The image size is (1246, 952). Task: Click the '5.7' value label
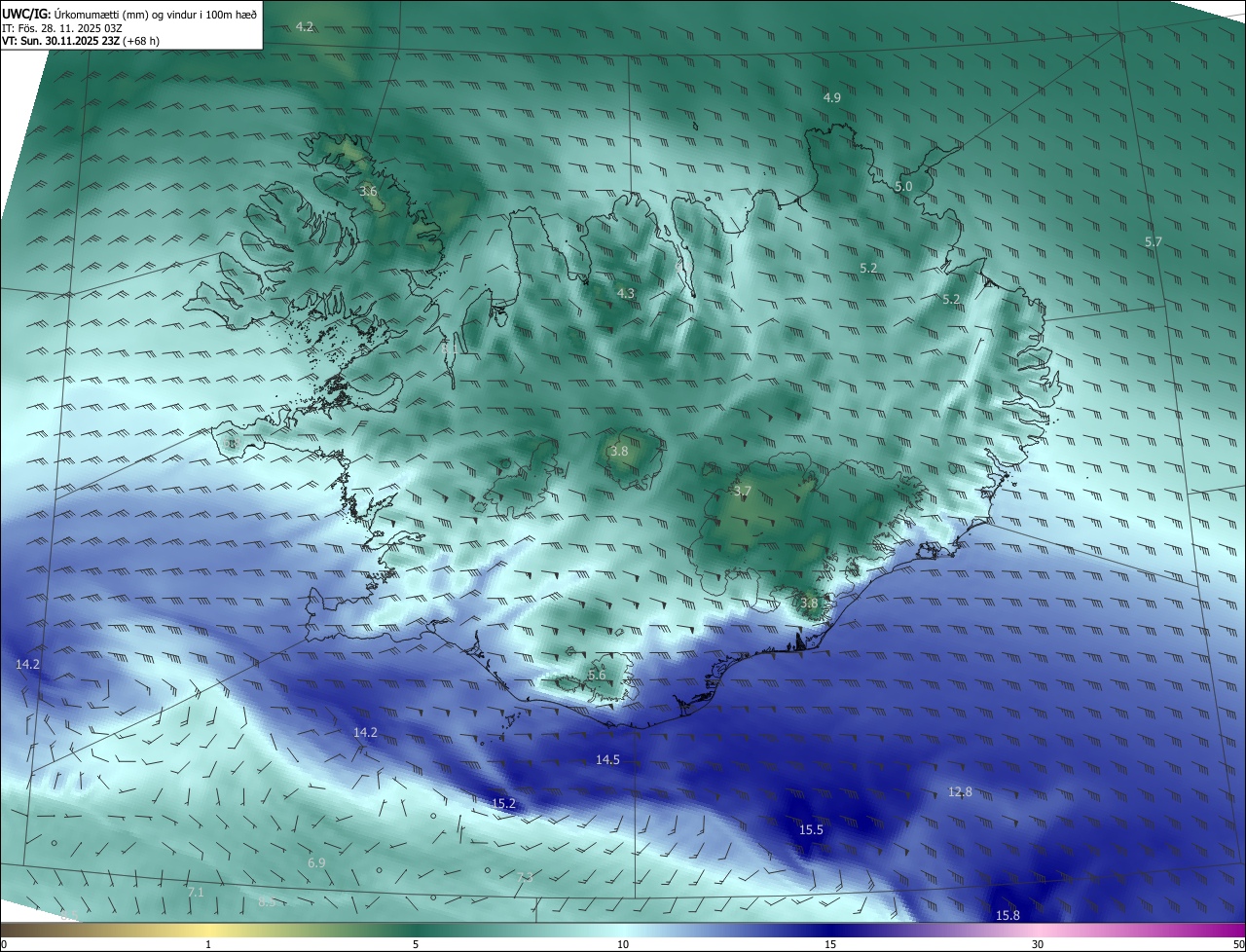[x=1154, y=241]
